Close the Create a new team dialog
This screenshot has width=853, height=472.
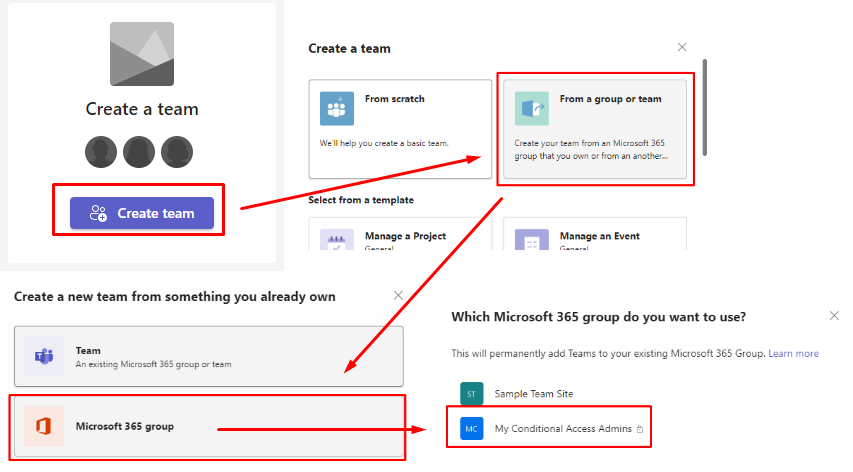pos(398,296)
